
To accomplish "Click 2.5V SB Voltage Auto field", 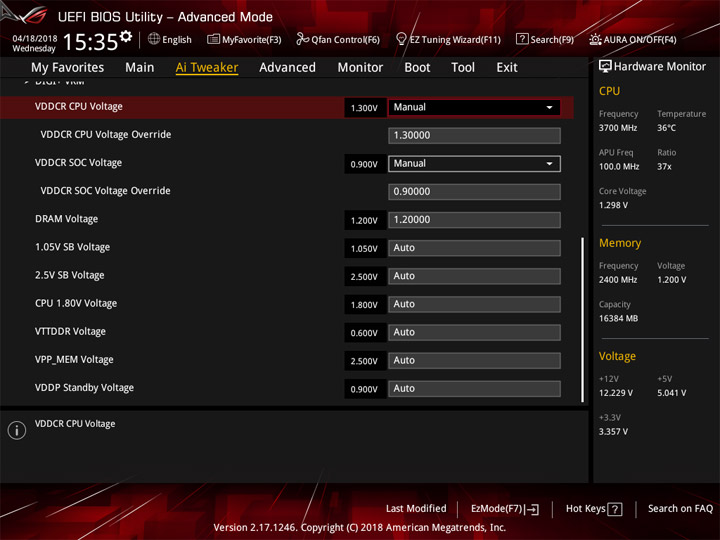I will 474,276.
